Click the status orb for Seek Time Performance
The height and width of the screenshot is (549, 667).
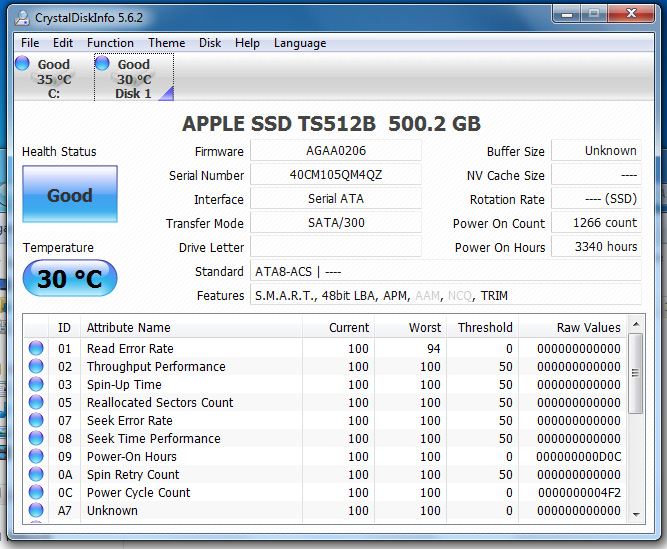36,438
